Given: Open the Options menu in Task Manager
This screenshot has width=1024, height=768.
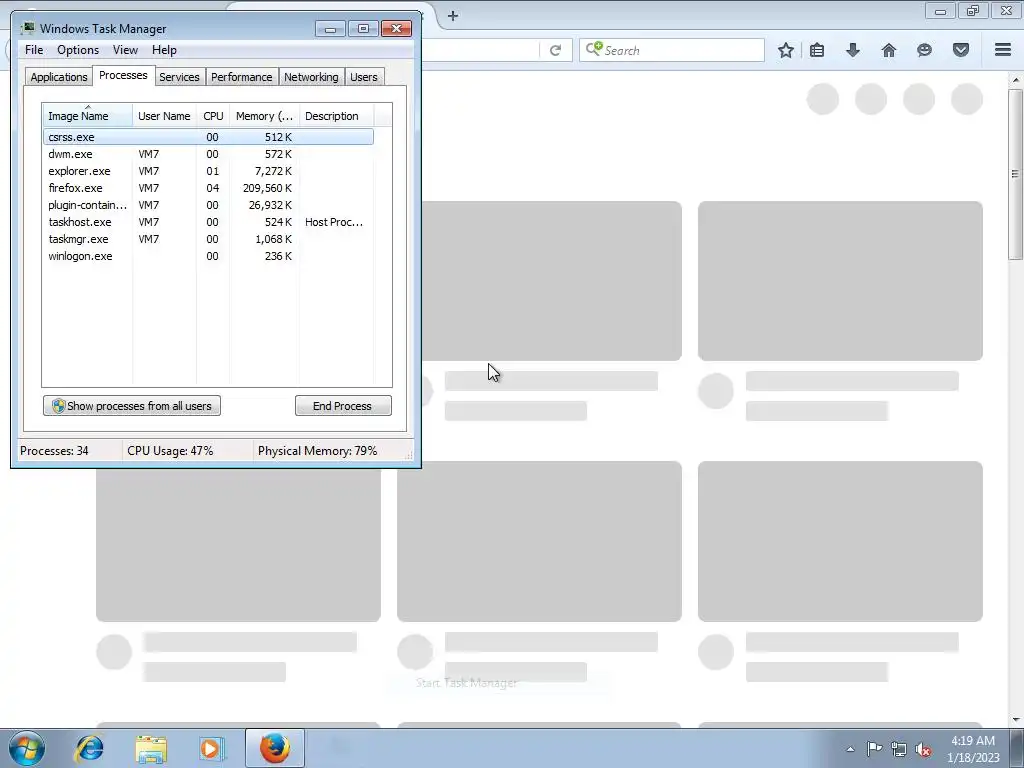Looking at the screenshot, I should point(78,50).
